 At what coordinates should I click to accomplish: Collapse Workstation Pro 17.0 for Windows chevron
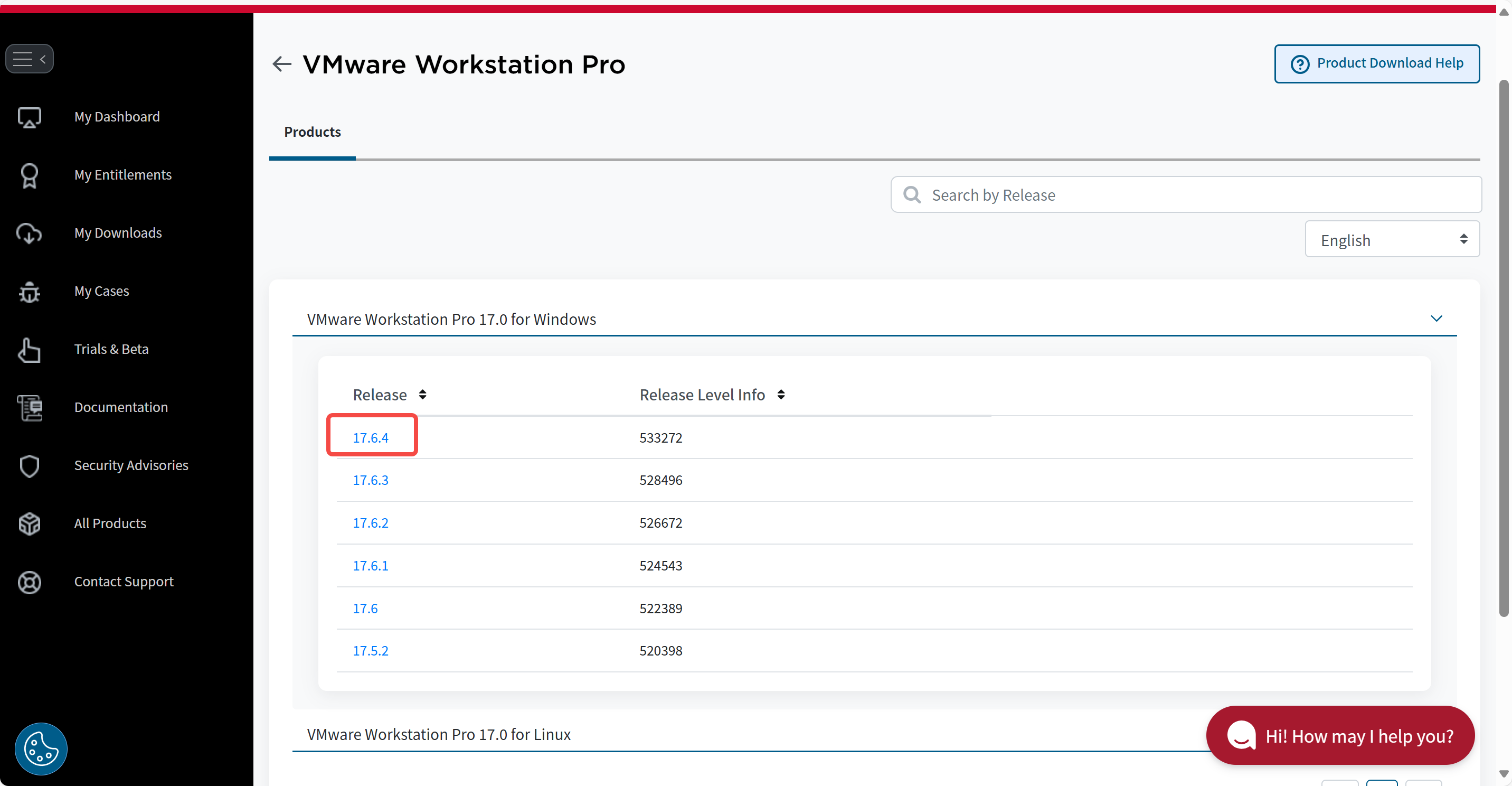(x=1435, y=319)
